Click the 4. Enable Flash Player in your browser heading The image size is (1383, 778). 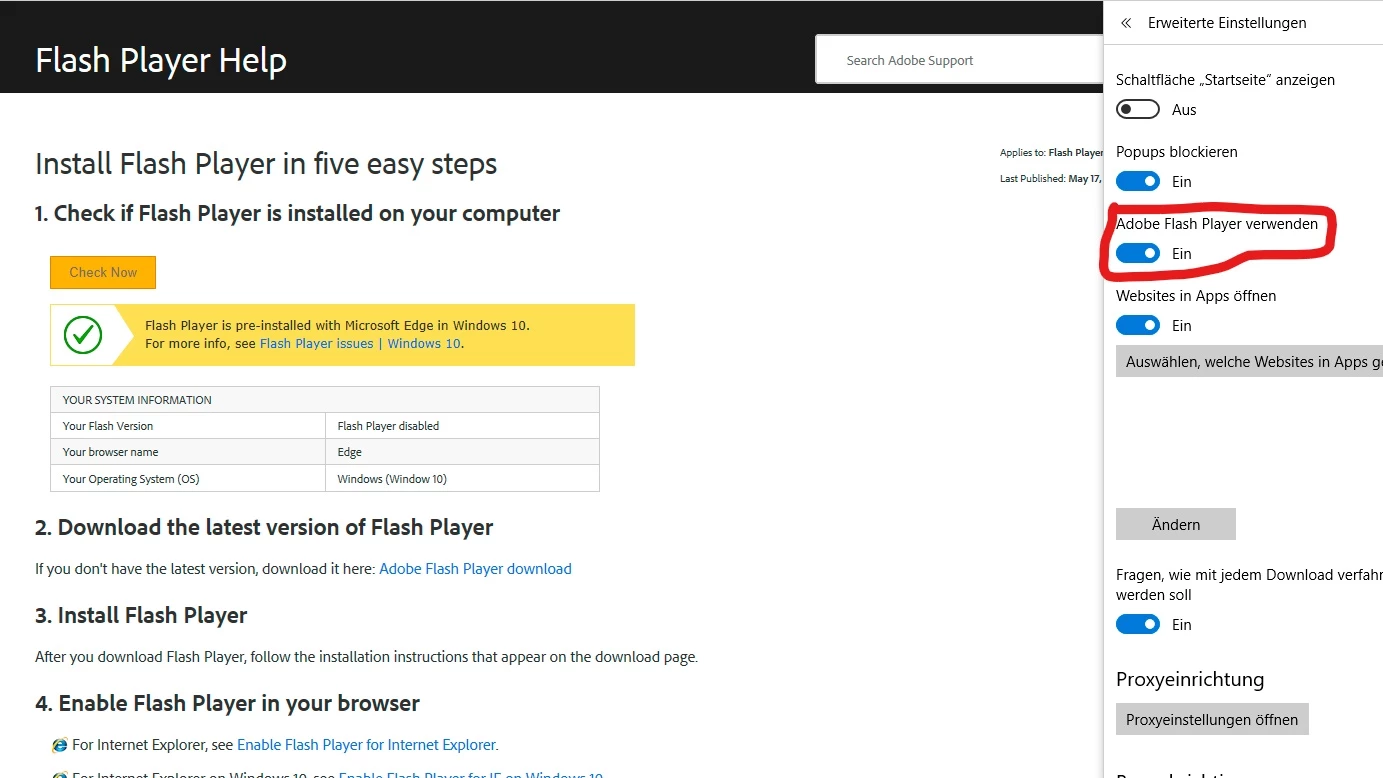227,703
